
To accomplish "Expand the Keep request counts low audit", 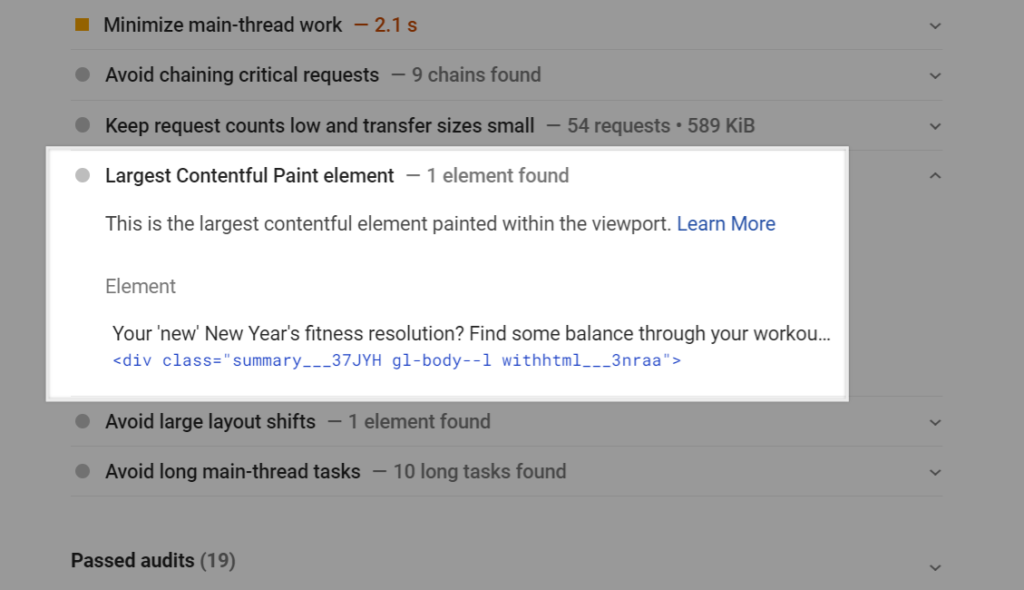I will tap(934, 126).
